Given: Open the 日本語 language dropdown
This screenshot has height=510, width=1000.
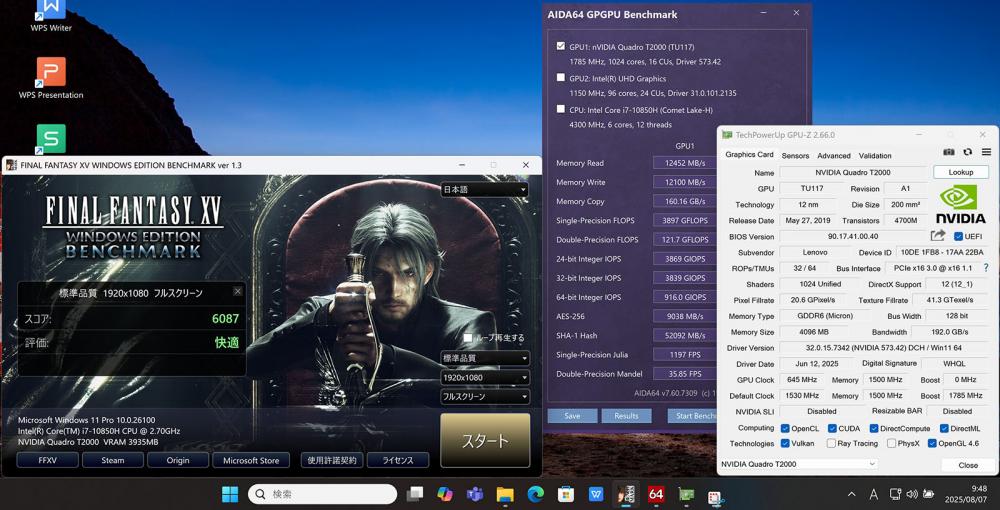Looking at the screenshot, I should pos(485,189).
